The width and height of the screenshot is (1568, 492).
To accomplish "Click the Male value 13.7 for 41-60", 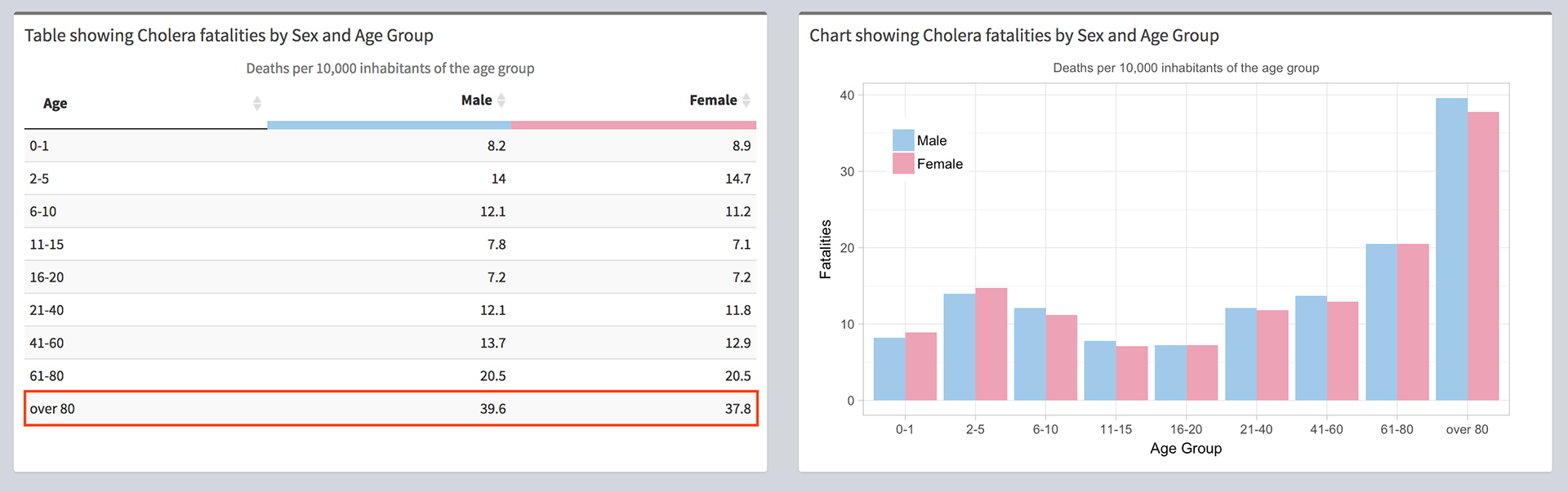I will point(492,344).
